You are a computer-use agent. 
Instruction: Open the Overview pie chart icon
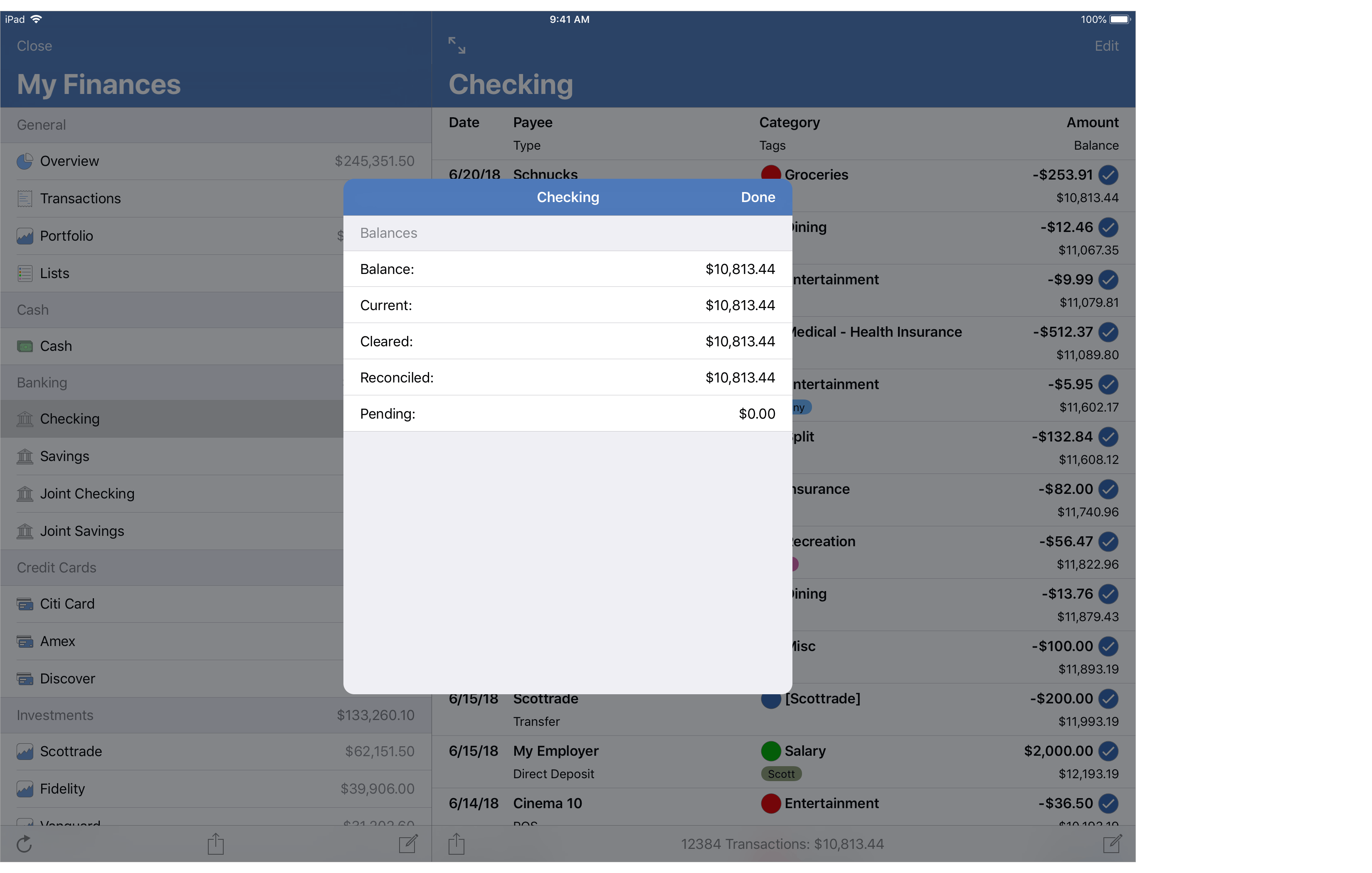[25, 161]
